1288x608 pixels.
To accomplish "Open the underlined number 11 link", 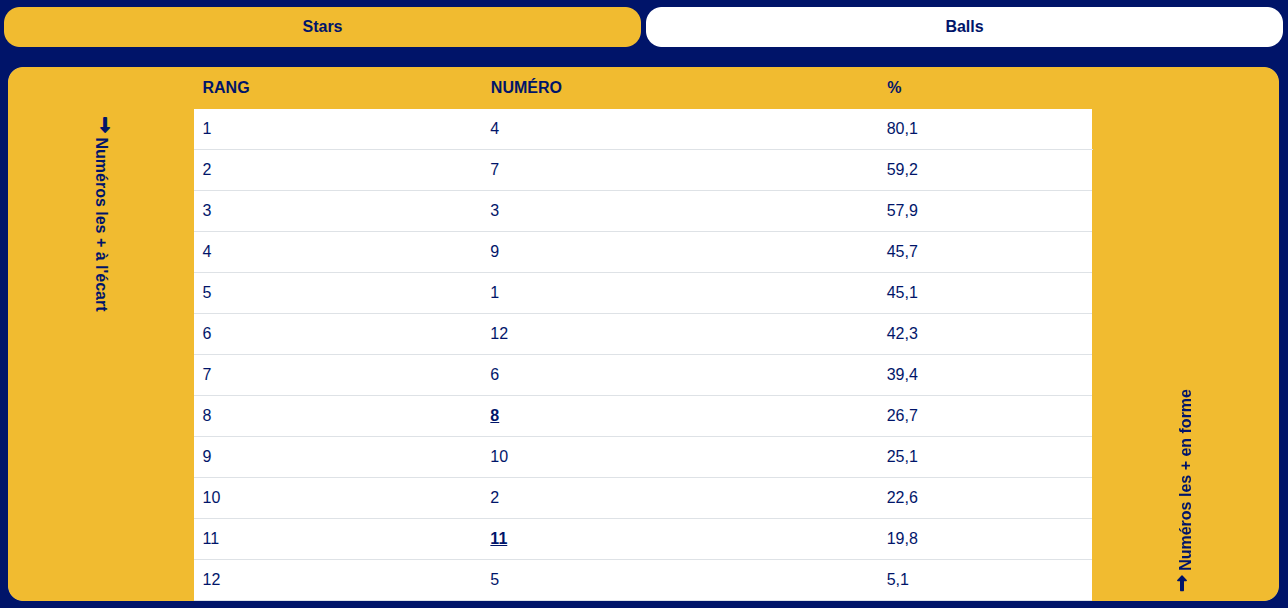I will (x=498, y=539).
